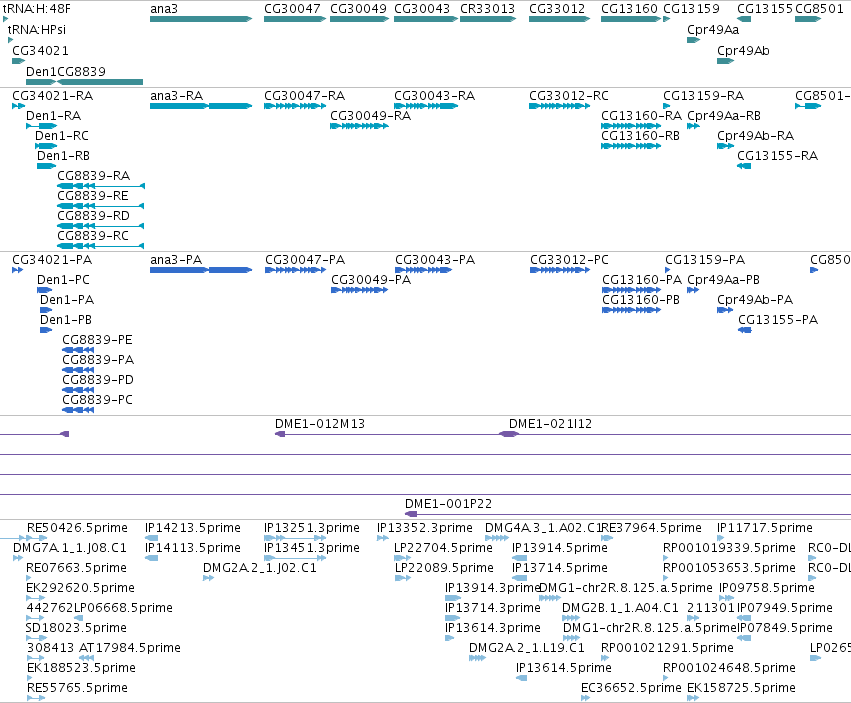Click the CG33012-PC protein label
851x703 pixels.
coord(569,260)
